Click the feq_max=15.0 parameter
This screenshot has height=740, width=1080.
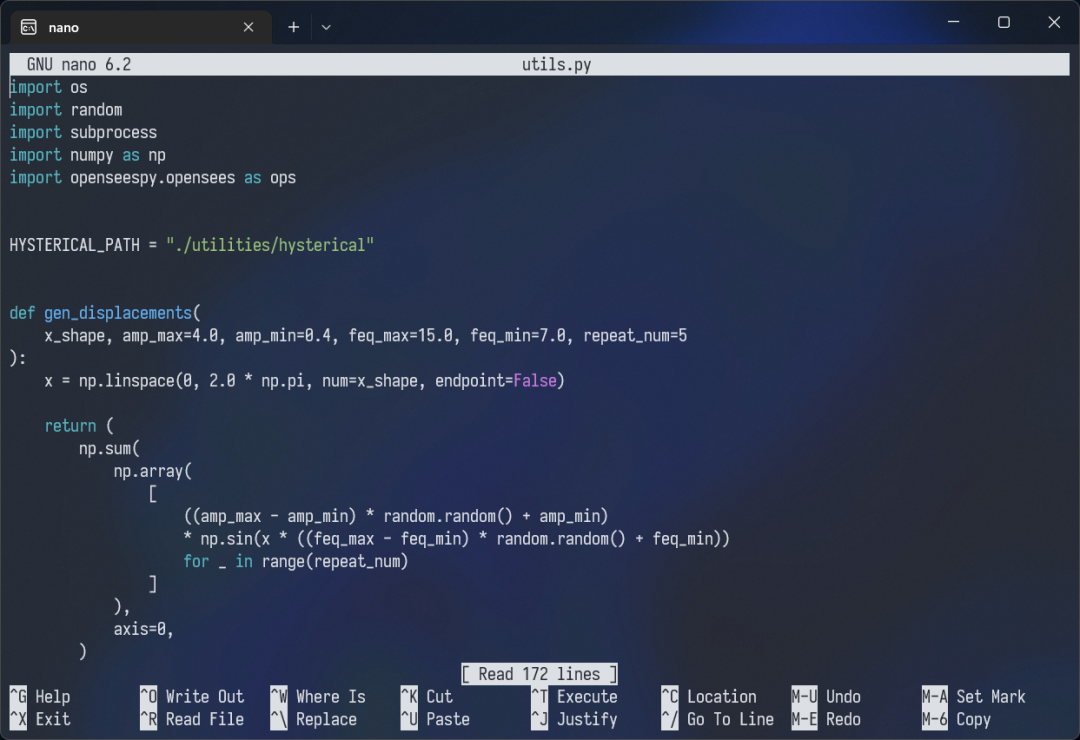pyautogui.click(x=401, y=336)
